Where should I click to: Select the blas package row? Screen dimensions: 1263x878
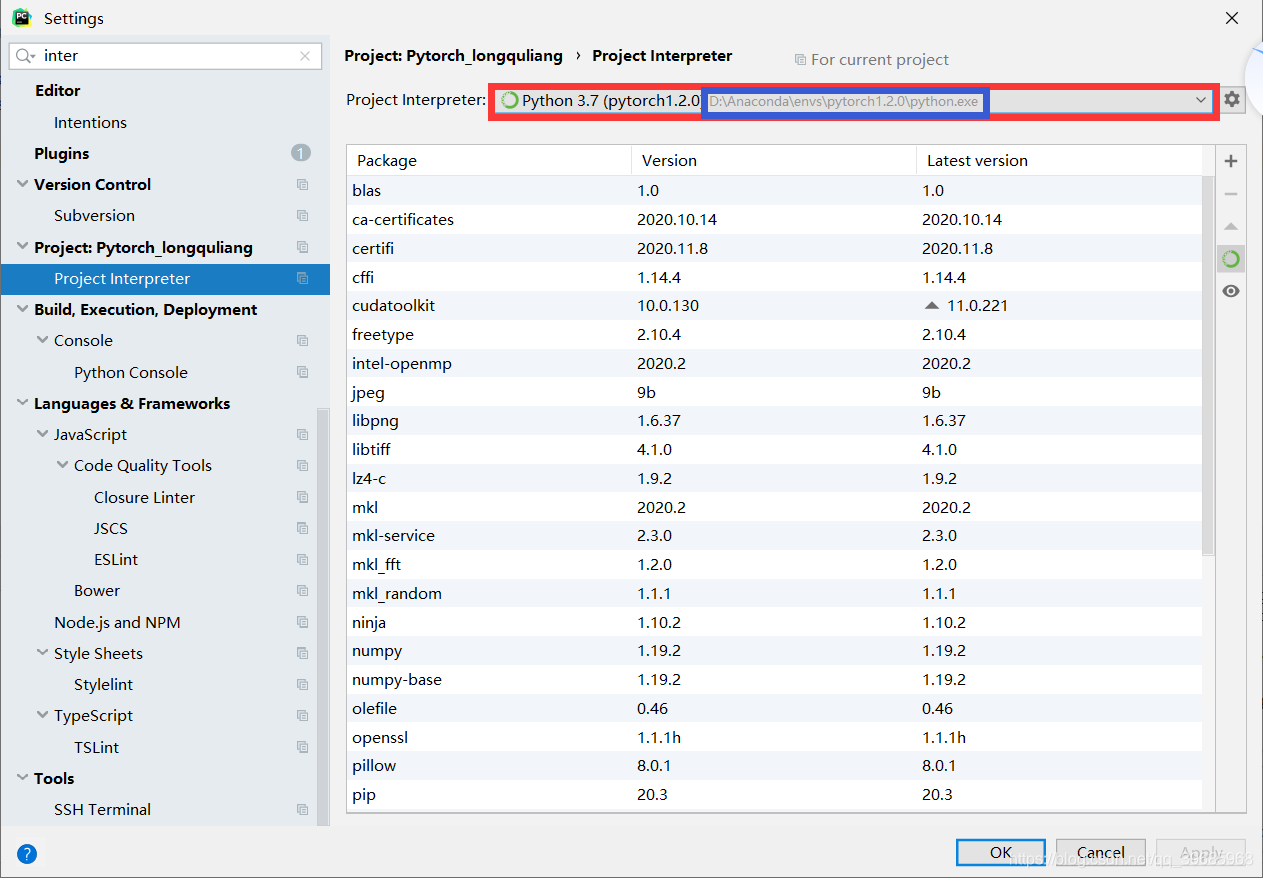775,191
